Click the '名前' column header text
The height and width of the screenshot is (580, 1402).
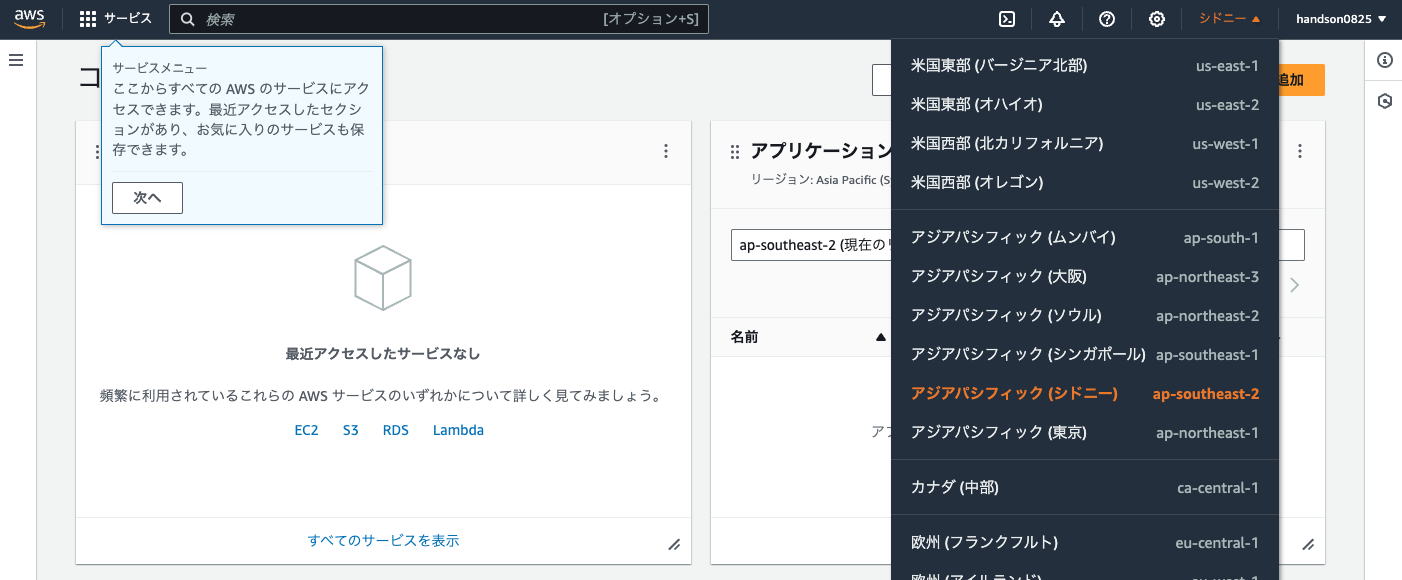click(744, 337)
